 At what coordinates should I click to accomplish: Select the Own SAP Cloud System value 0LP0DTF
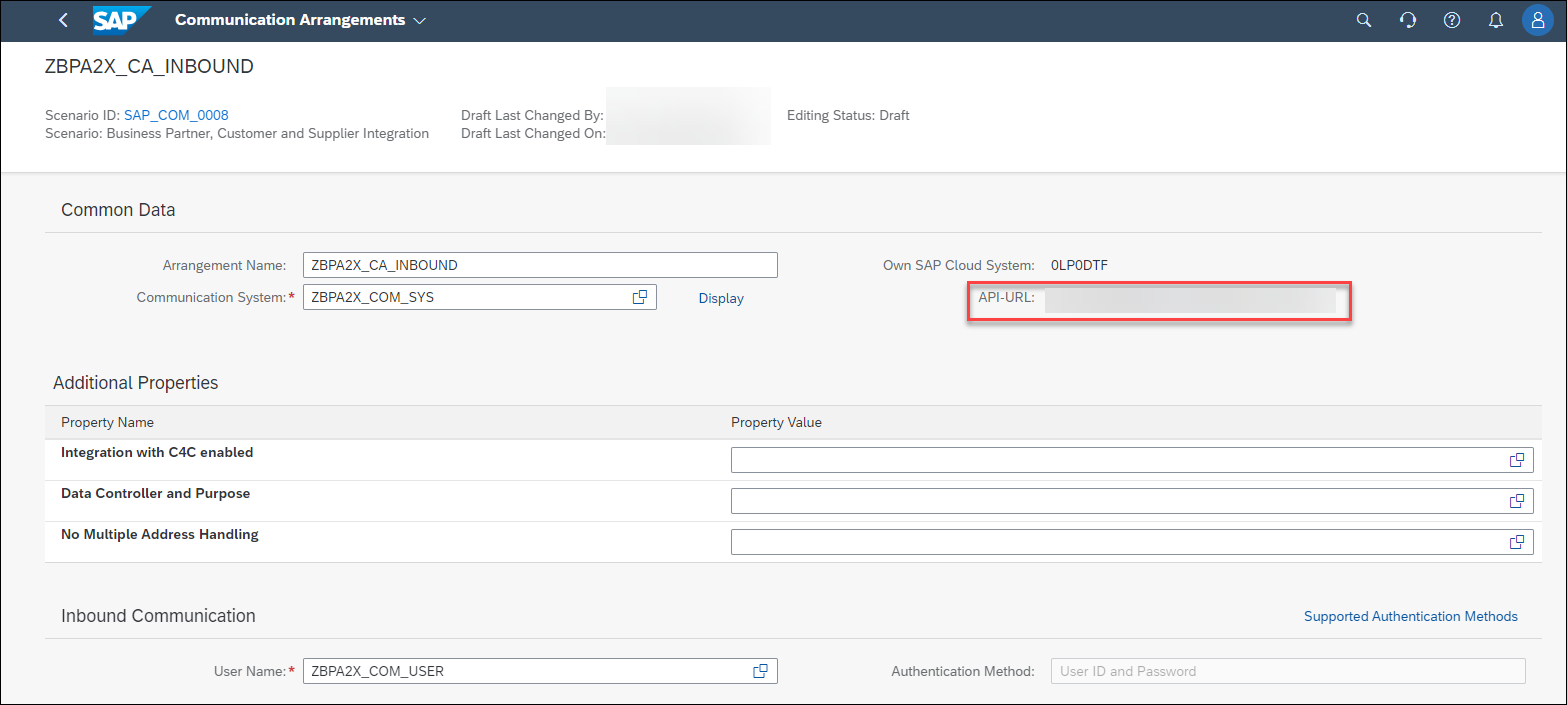pos(1079,265)
